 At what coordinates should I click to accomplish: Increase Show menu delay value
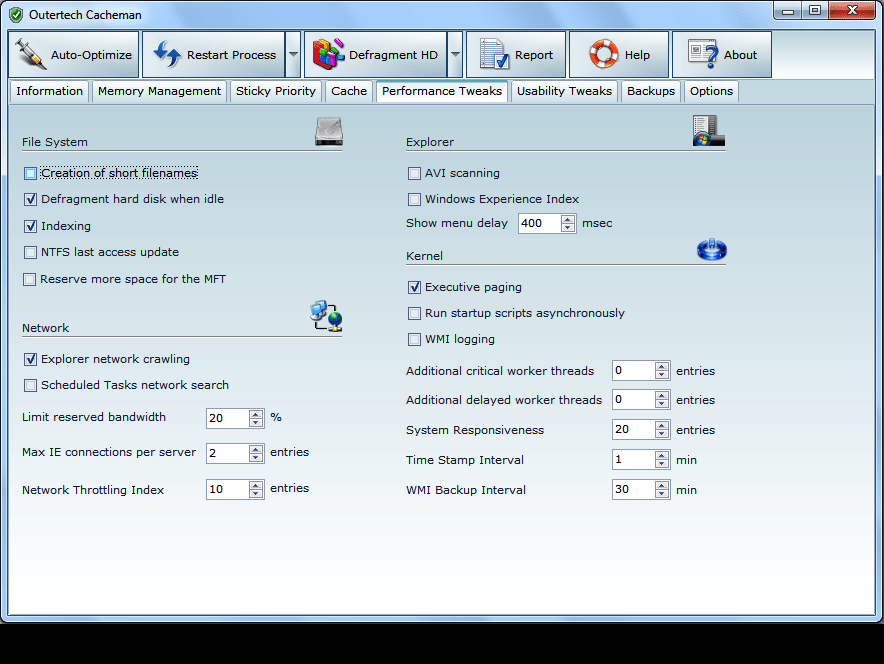click(x=568, y=219)
